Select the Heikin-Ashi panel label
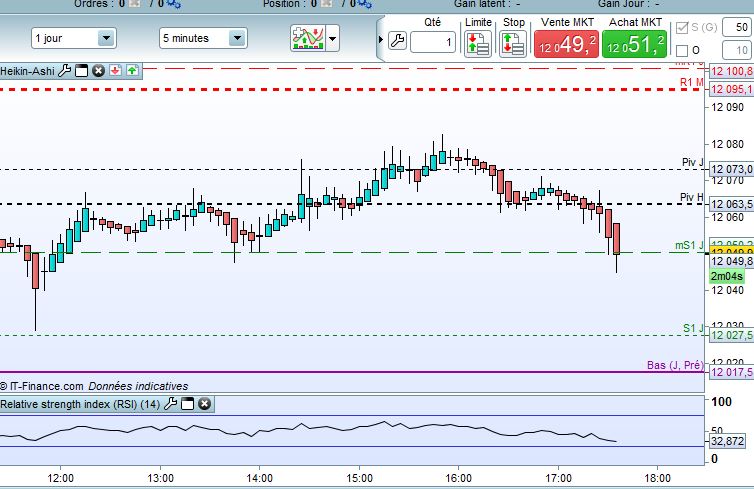754x489 pixels. tap(27, 71)
